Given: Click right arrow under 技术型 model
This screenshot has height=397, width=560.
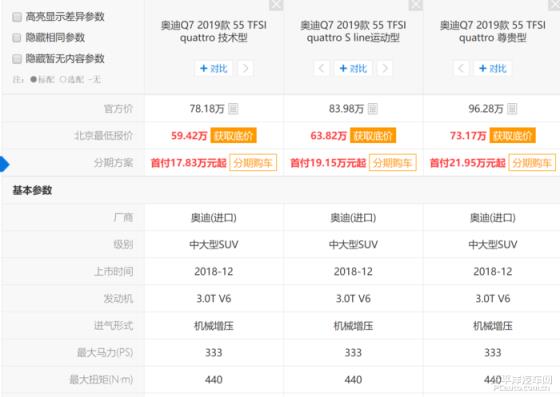Looking at the screenshot, I should pyautogui.click(x=245, y=68).
